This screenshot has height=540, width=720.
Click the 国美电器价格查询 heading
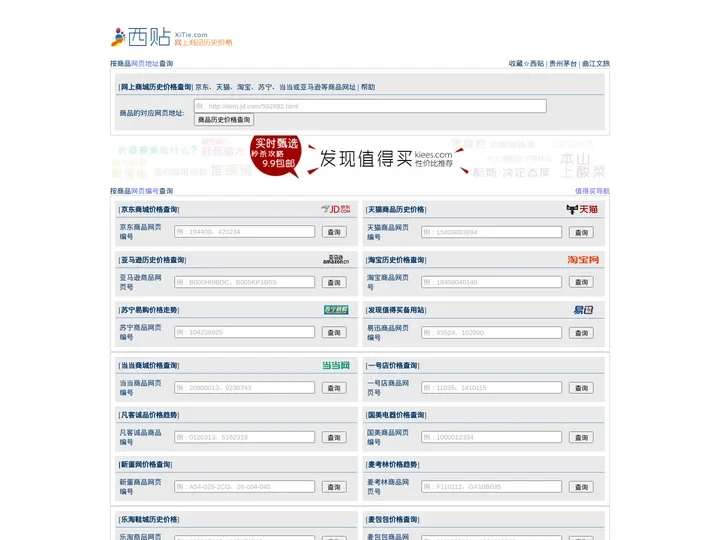coord(396,415)
